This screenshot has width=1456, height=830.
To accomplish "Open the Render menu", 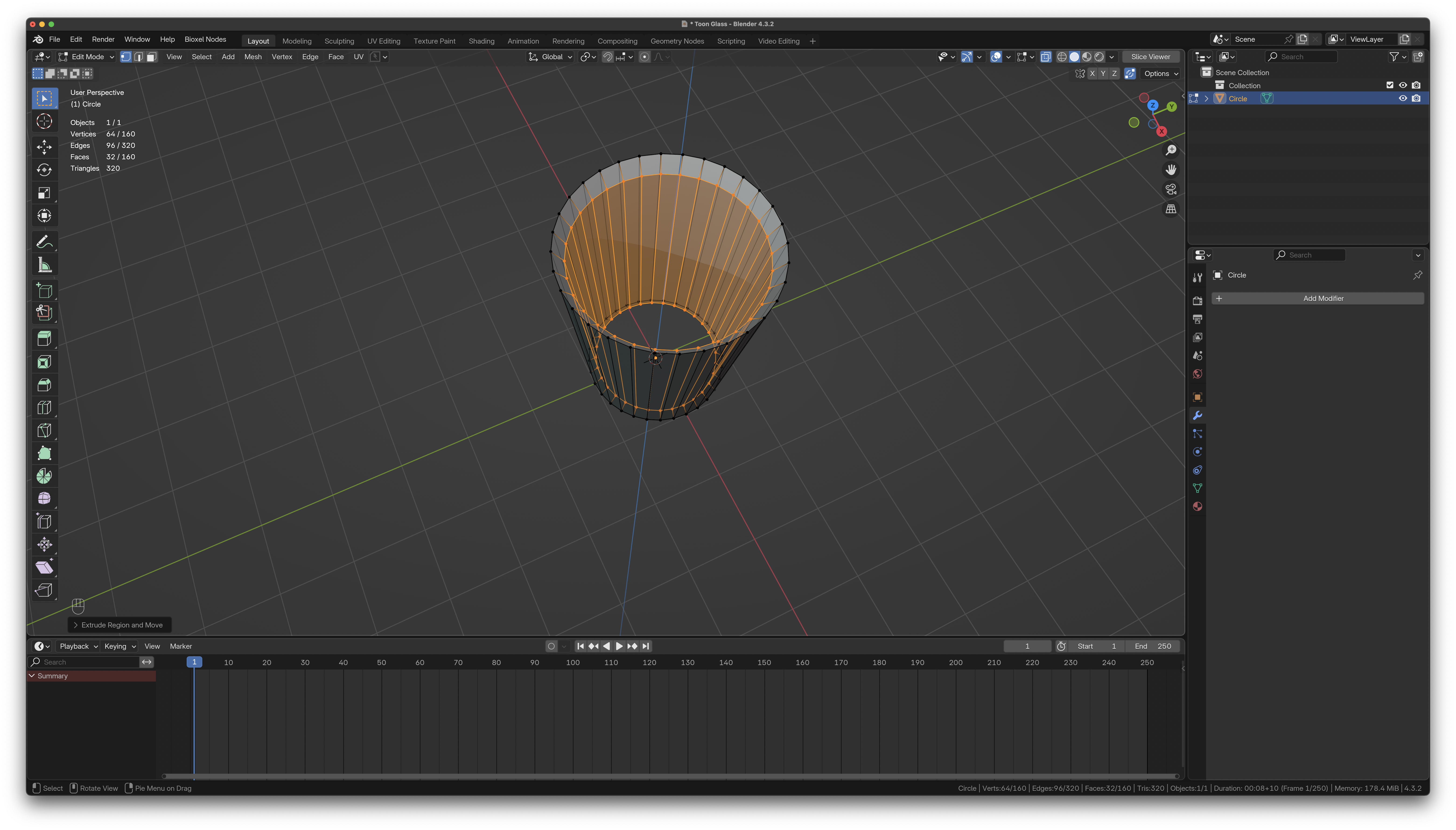I will [103, 39].
